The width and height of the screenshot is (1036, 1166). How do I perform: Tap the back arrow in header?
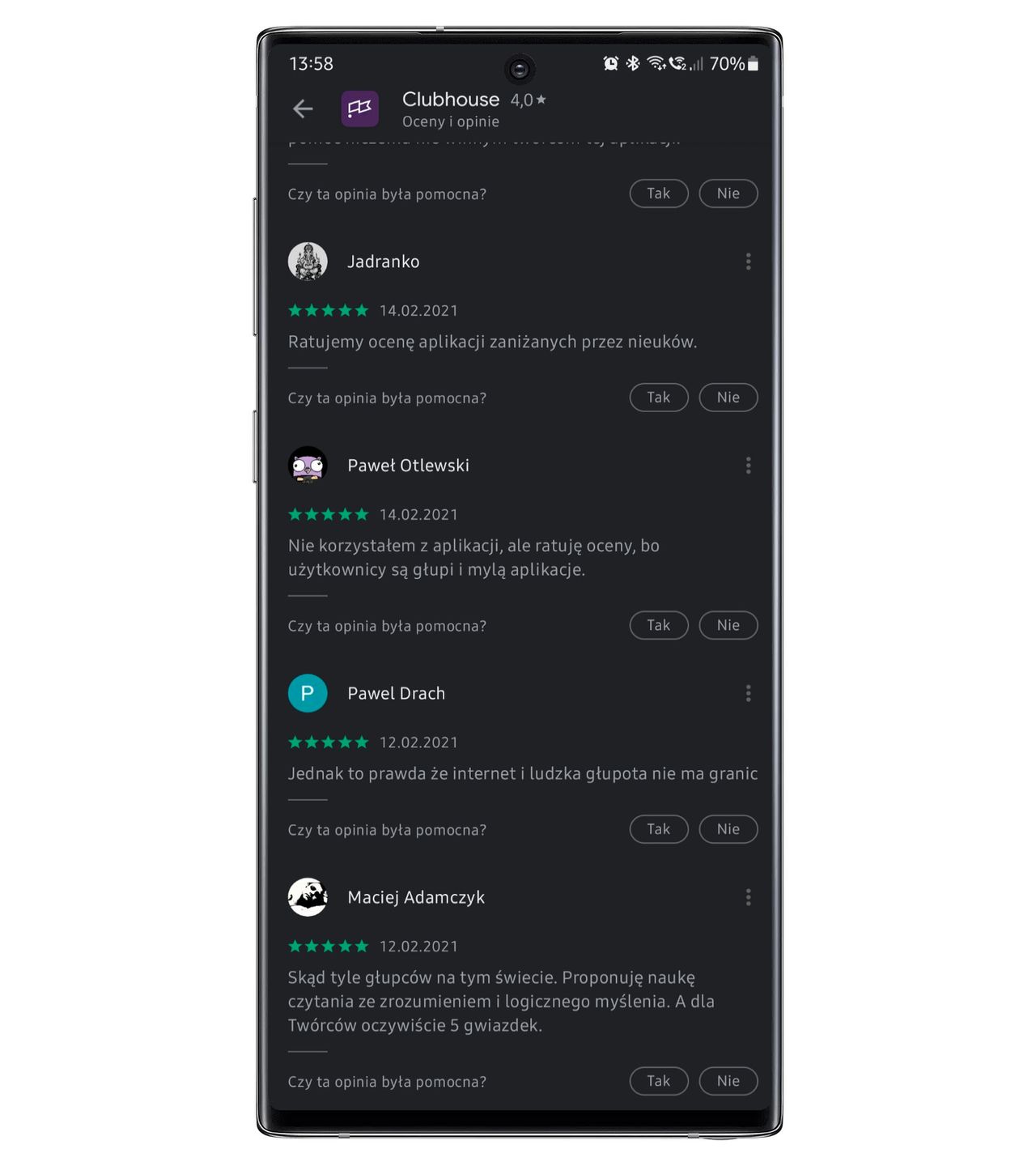(303, 109)
